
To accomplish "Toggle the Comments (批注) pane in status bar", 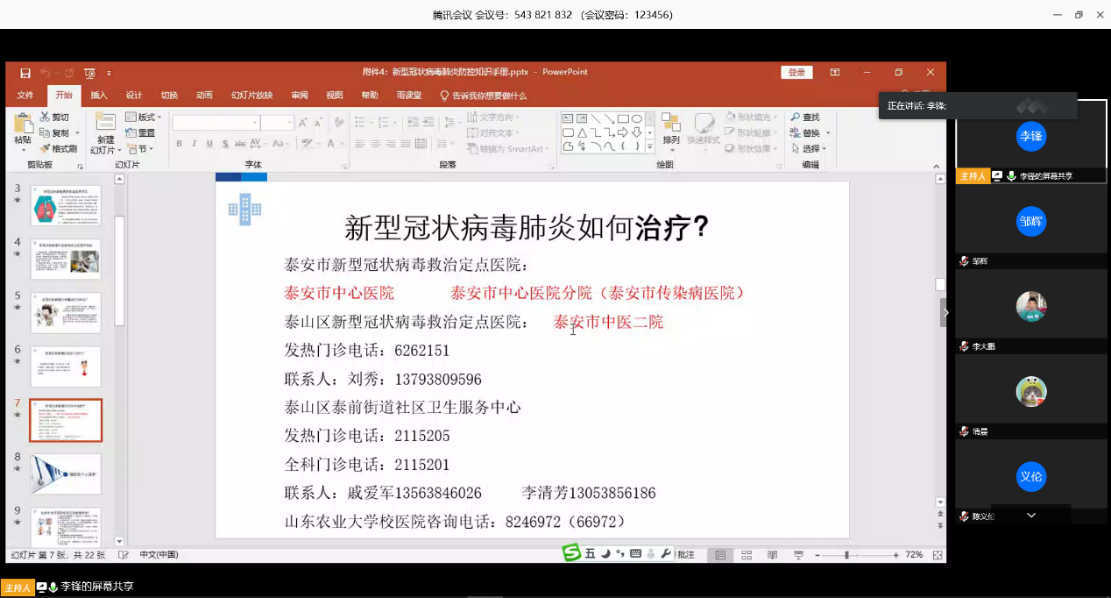I will (x=685, y=554).
